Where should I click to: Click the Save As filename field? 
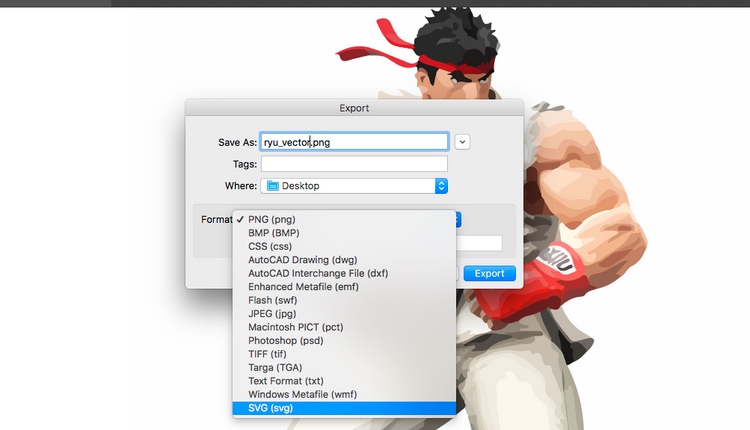tap(354, 142)
